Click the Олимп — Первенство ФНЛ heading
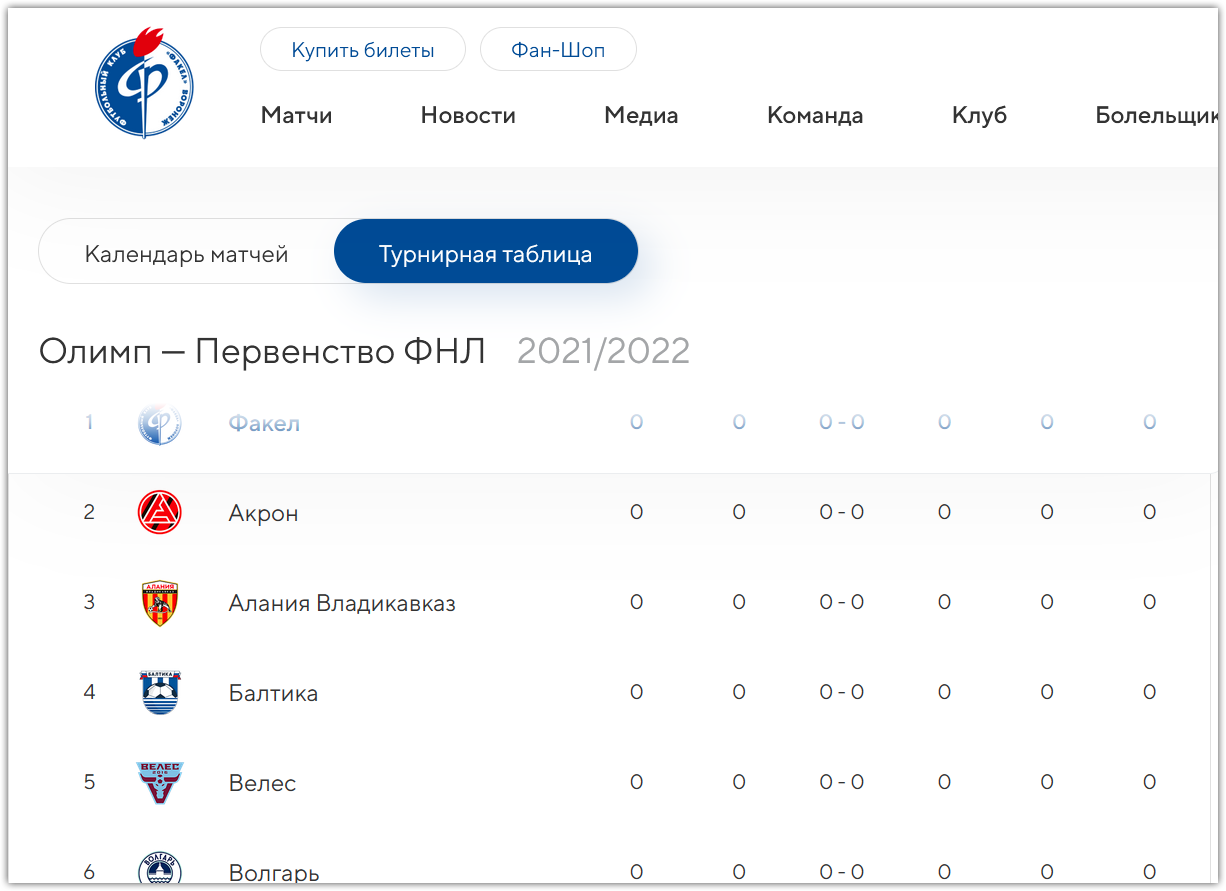Image resolution: width=1226 pixels, height=891 pixels. coord(262,352)
